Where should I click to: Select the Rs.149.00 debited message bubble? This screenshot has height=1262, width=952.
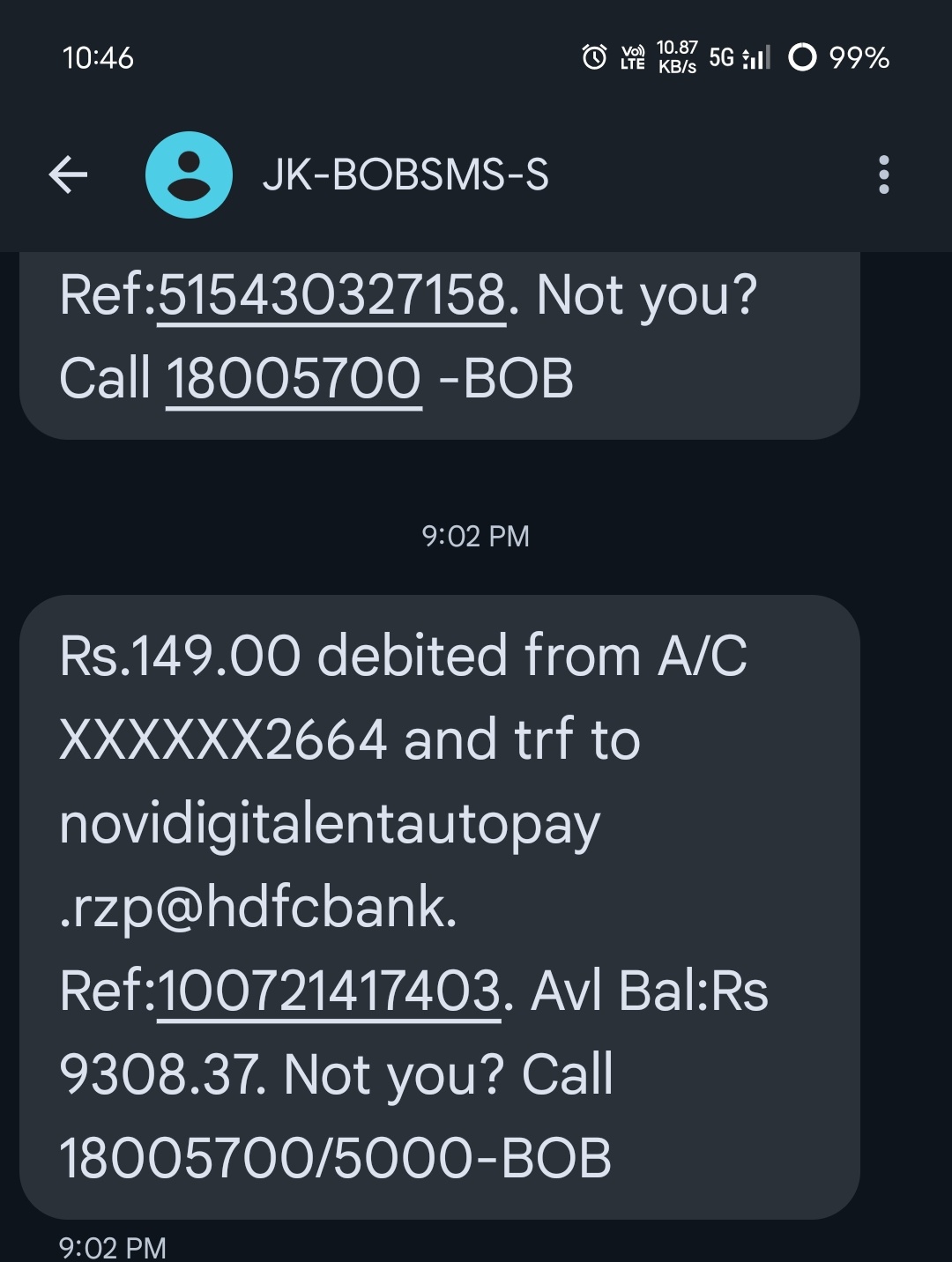[x=439, y=907]
